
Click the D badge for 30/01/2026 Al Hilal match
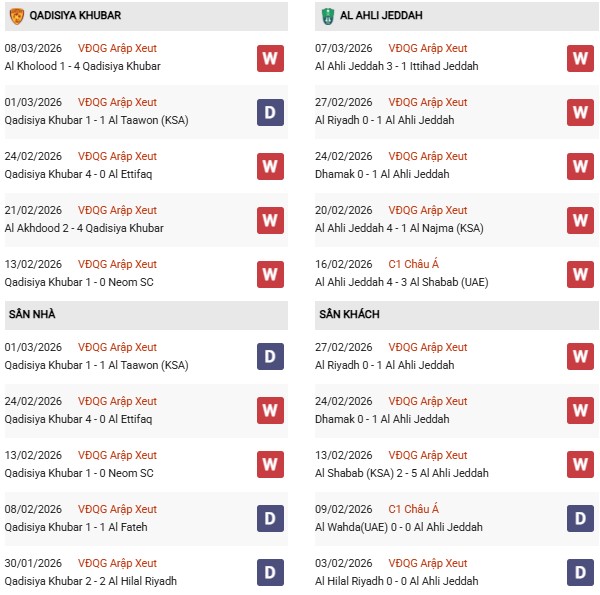(270, 573)
